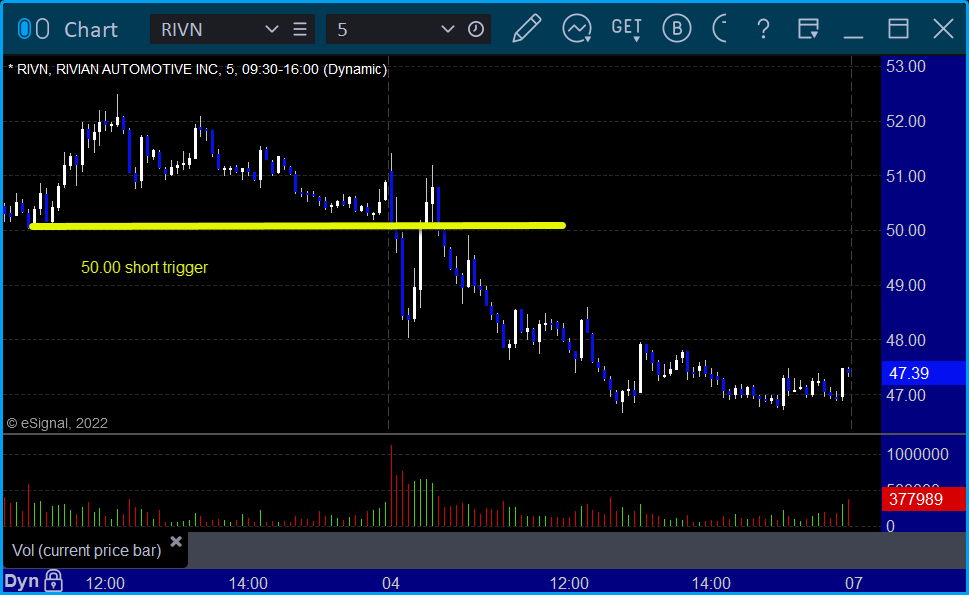969x595 pixels.
Task: Click the eSignal, 2022 copyright text
Action: tap(57, 423)
